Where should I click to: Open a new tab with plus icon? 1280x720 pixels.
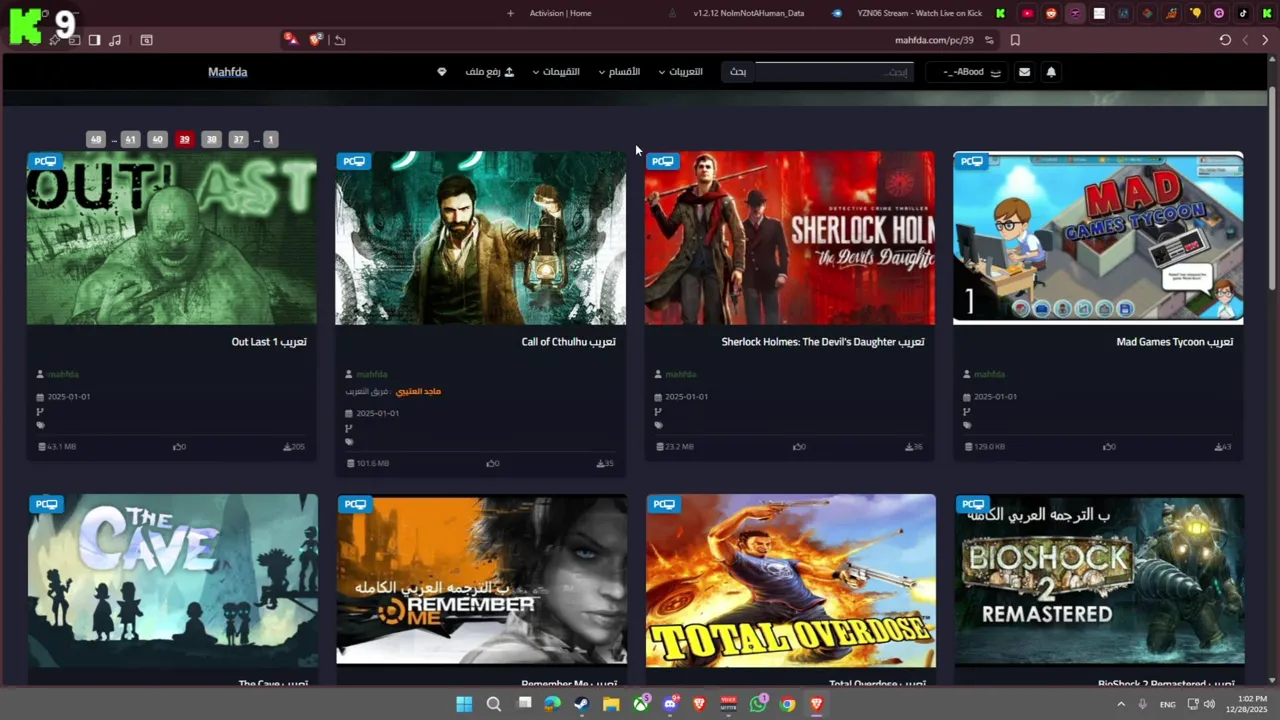coord(510,13)
